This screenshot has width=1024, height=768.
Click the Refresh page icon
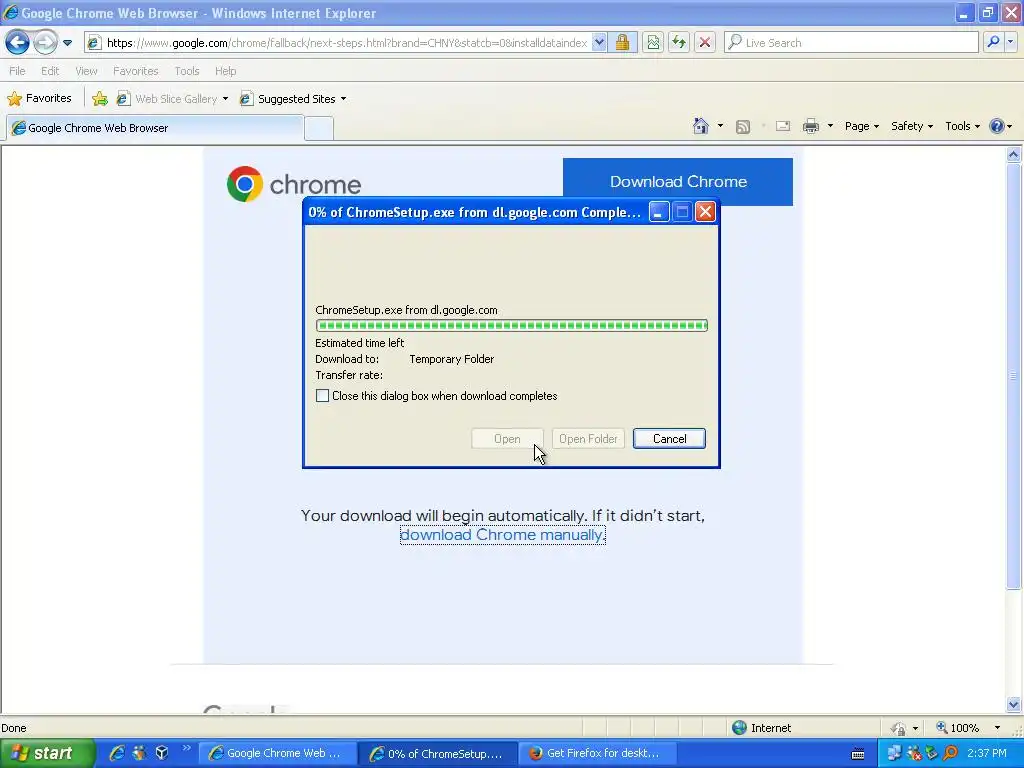(679, 43)
